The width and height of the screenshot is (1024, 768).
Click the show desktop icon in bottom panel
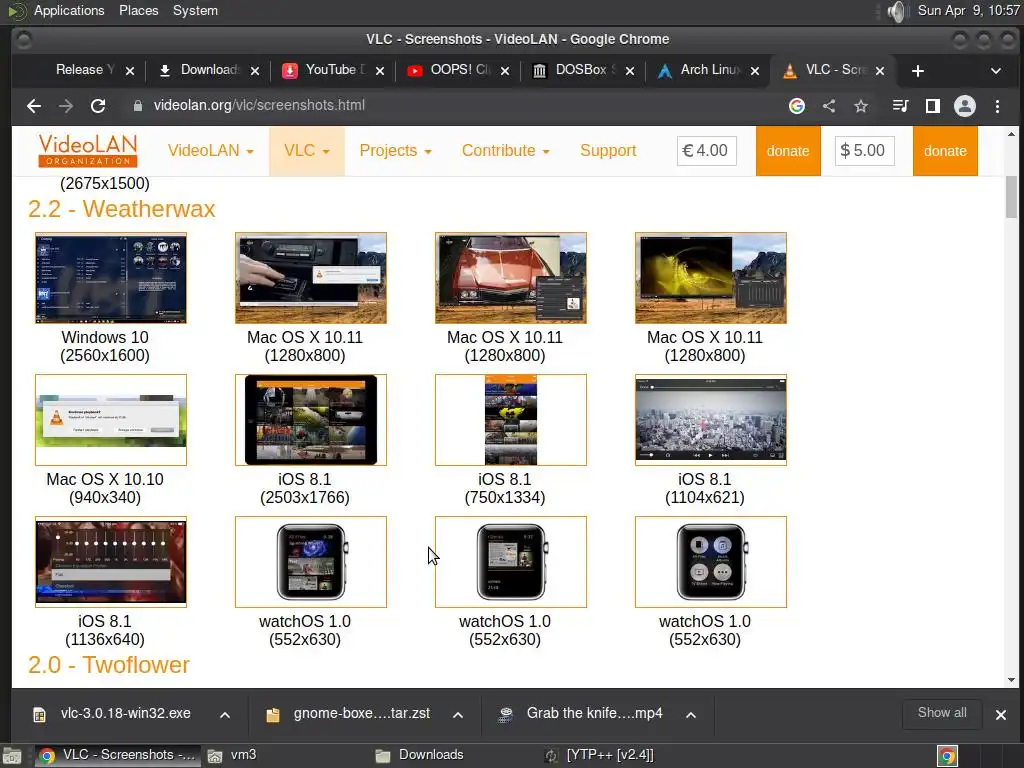pos(11,756)
